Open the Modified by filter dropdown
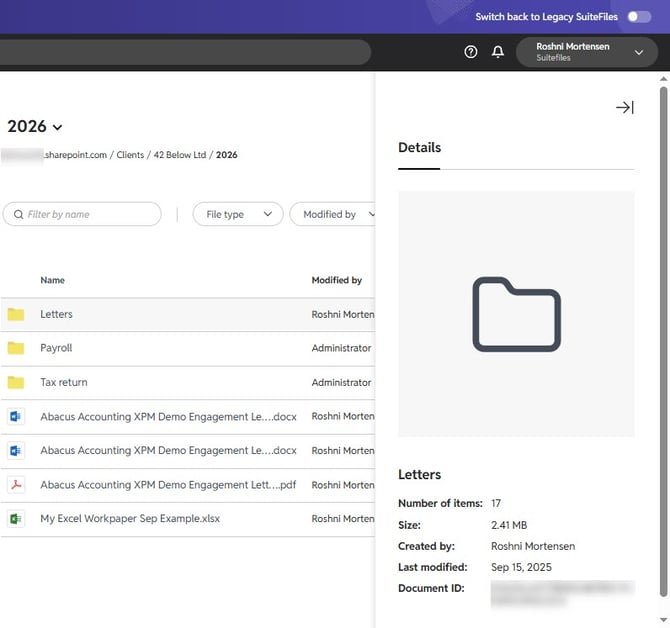 333,214
